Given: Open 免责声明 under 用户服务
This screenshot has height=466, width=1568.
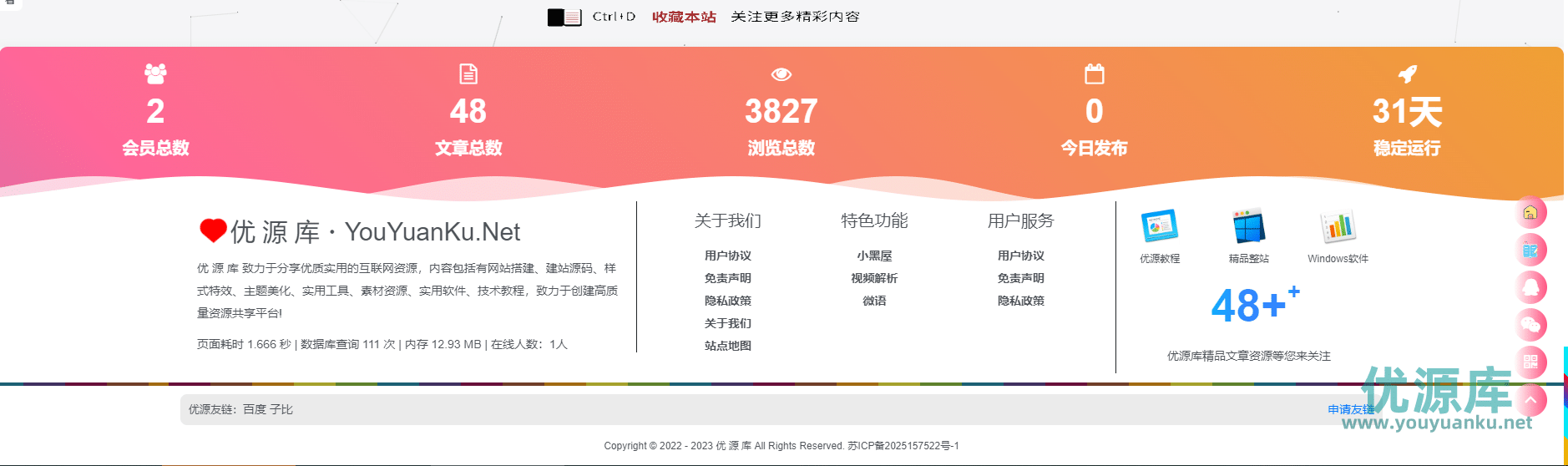Looking at the screenshot, I should (1020, 278).
